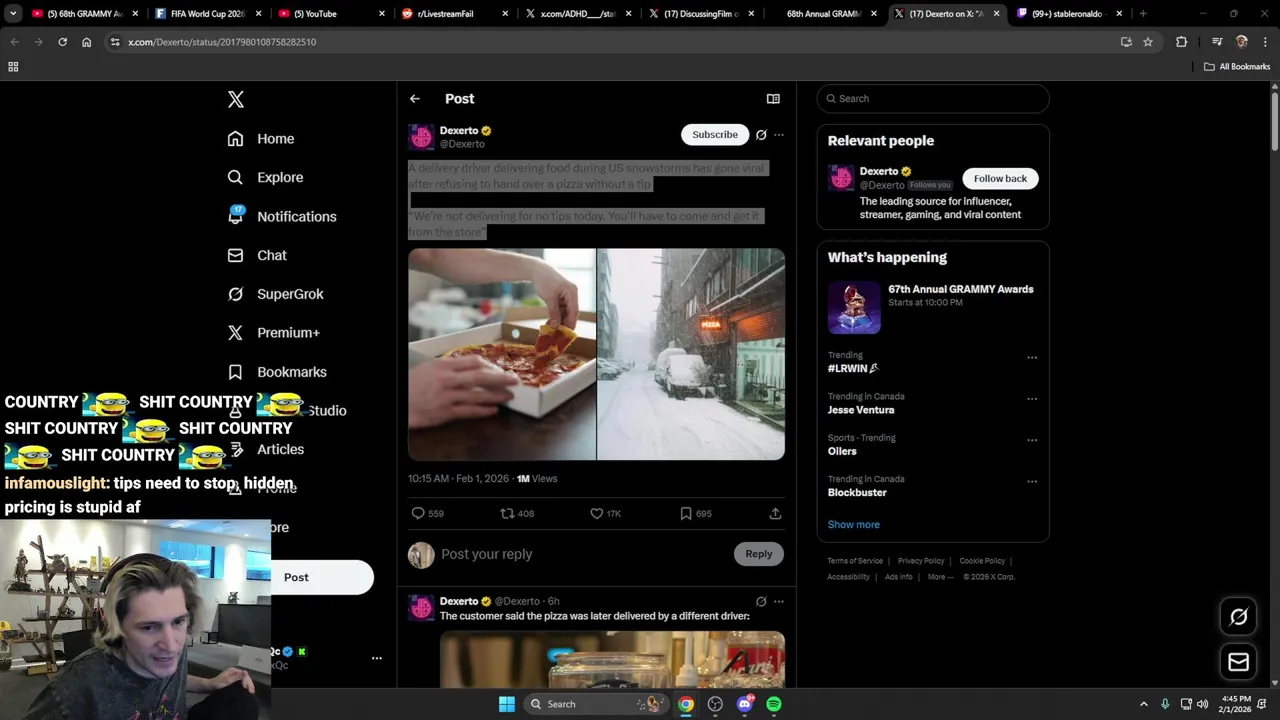Screen dimensions: 1280x720
Task: Open account menu dots near profile
Action: coord(377,658)
